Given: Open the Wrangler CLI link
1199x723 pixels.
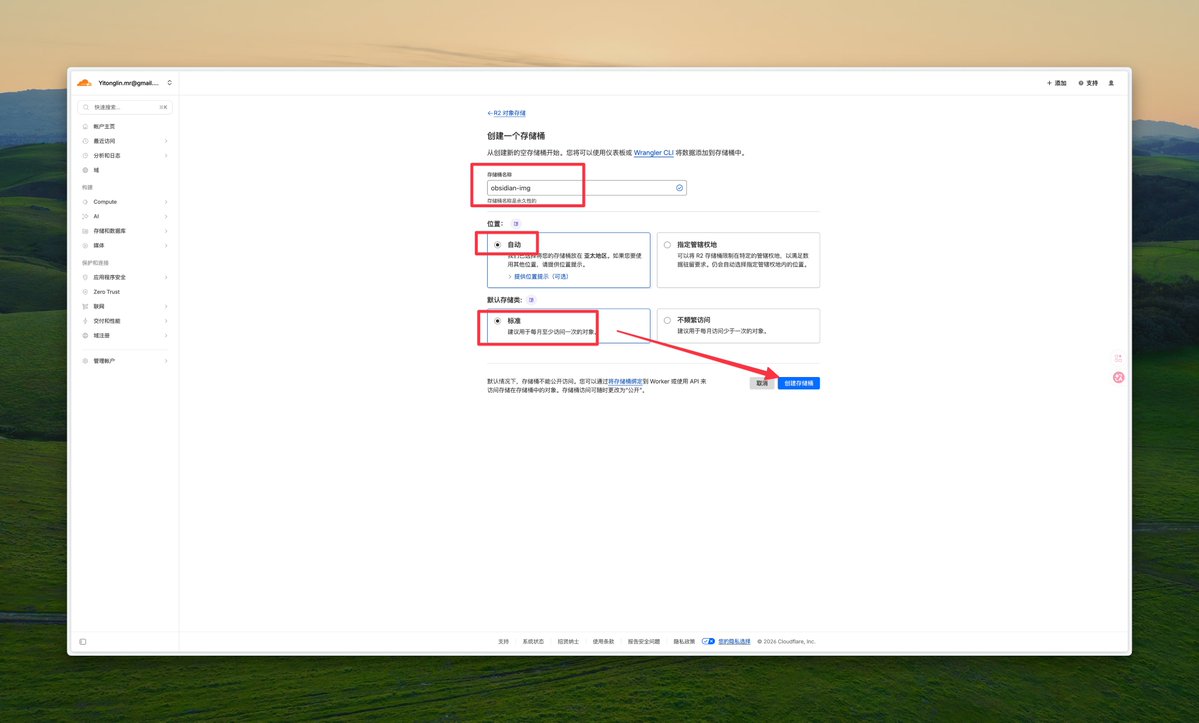Looking at the screenshot, I should [x=654, y=153].
